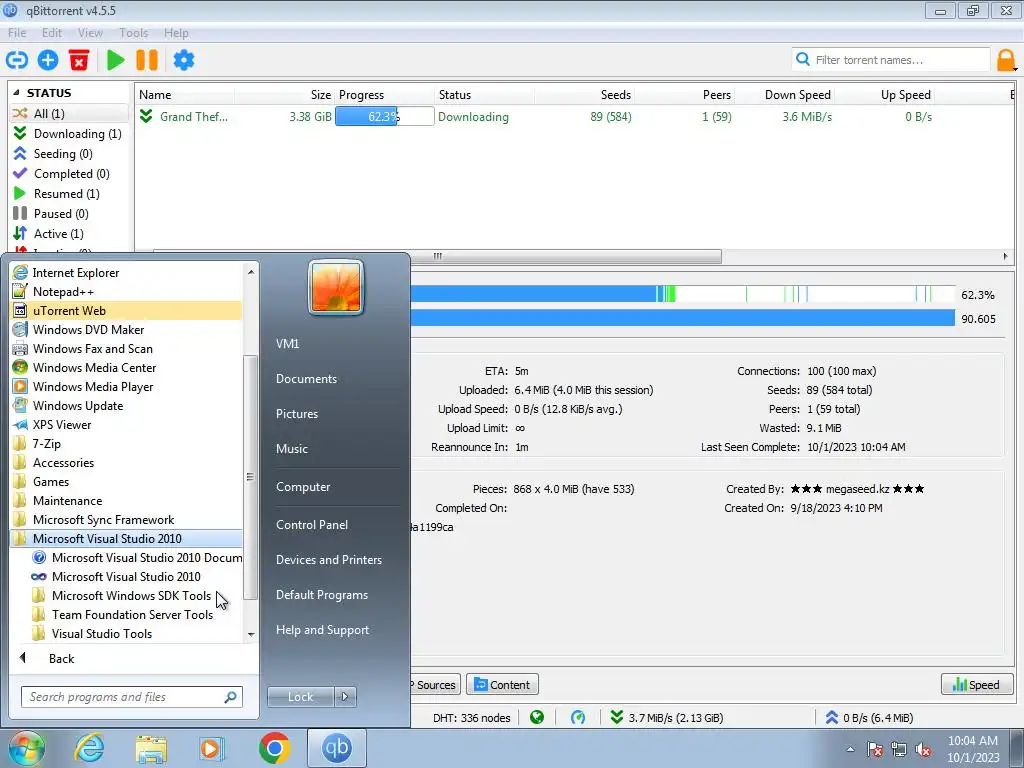1024x768 pixels.
Task: Click the red Remove torrent icon
Action: (79, 60)
